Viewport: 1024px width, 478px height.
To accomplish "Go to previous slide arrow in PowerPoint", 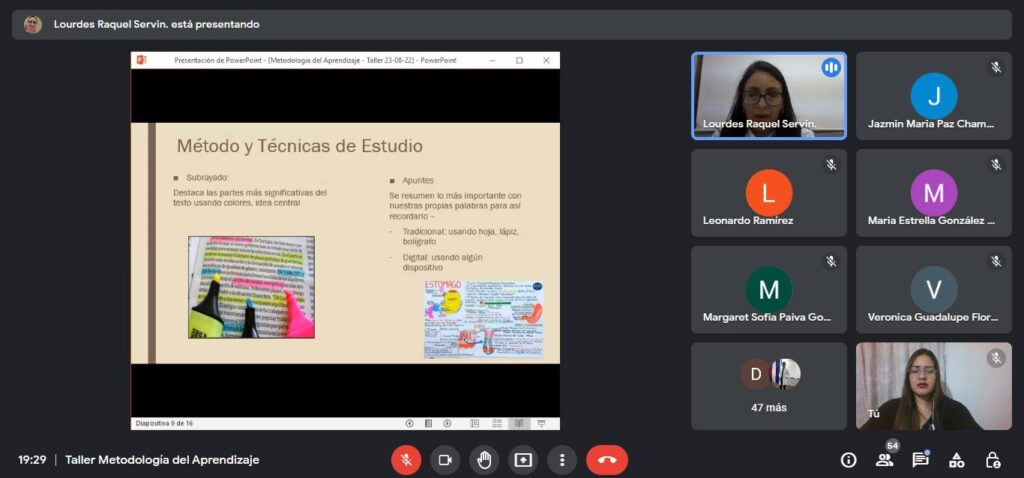I will [410, 423].
